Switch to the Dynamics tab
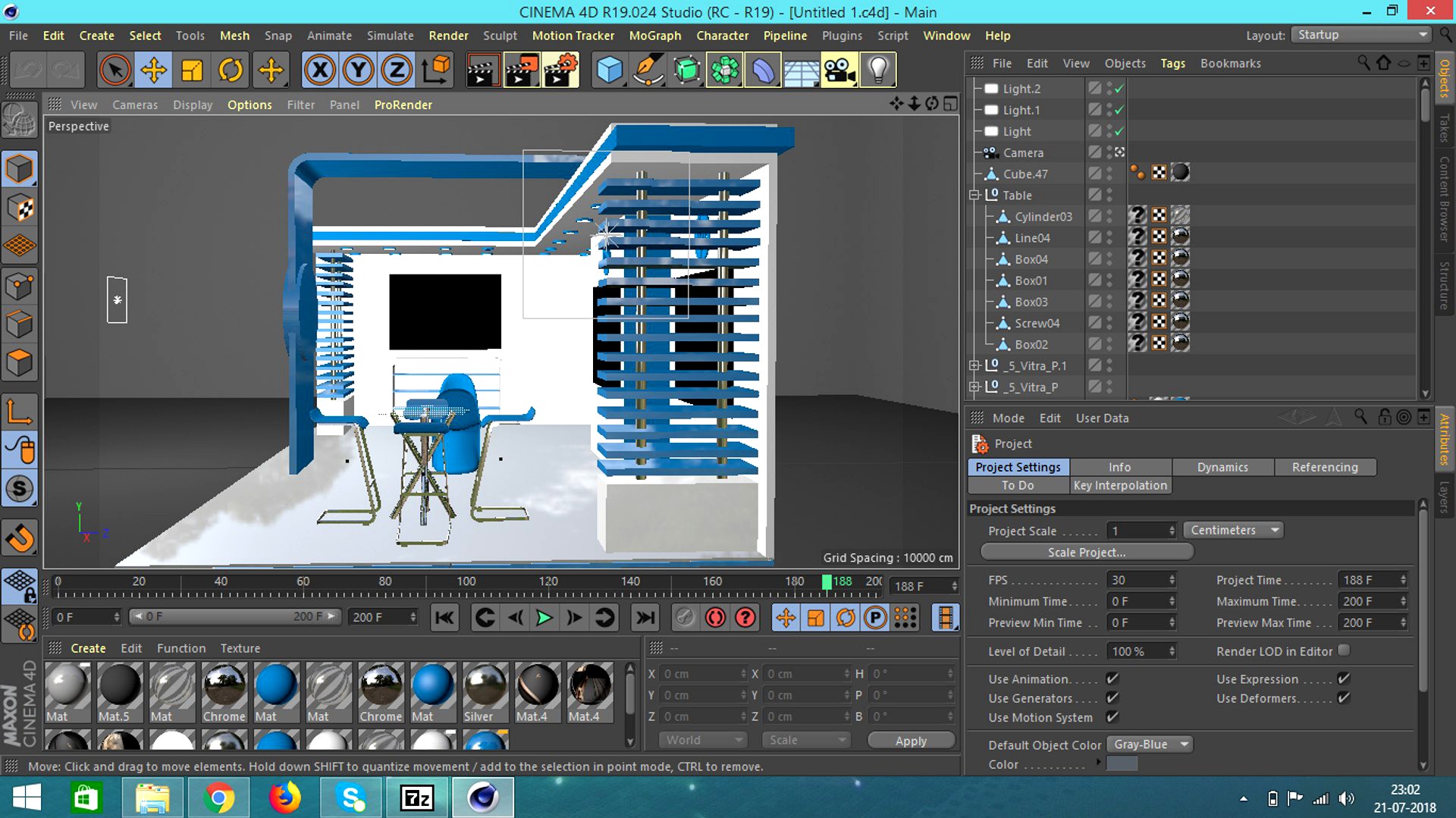The width and height of the screenshot is (1456, 818). coord(1222,467)
